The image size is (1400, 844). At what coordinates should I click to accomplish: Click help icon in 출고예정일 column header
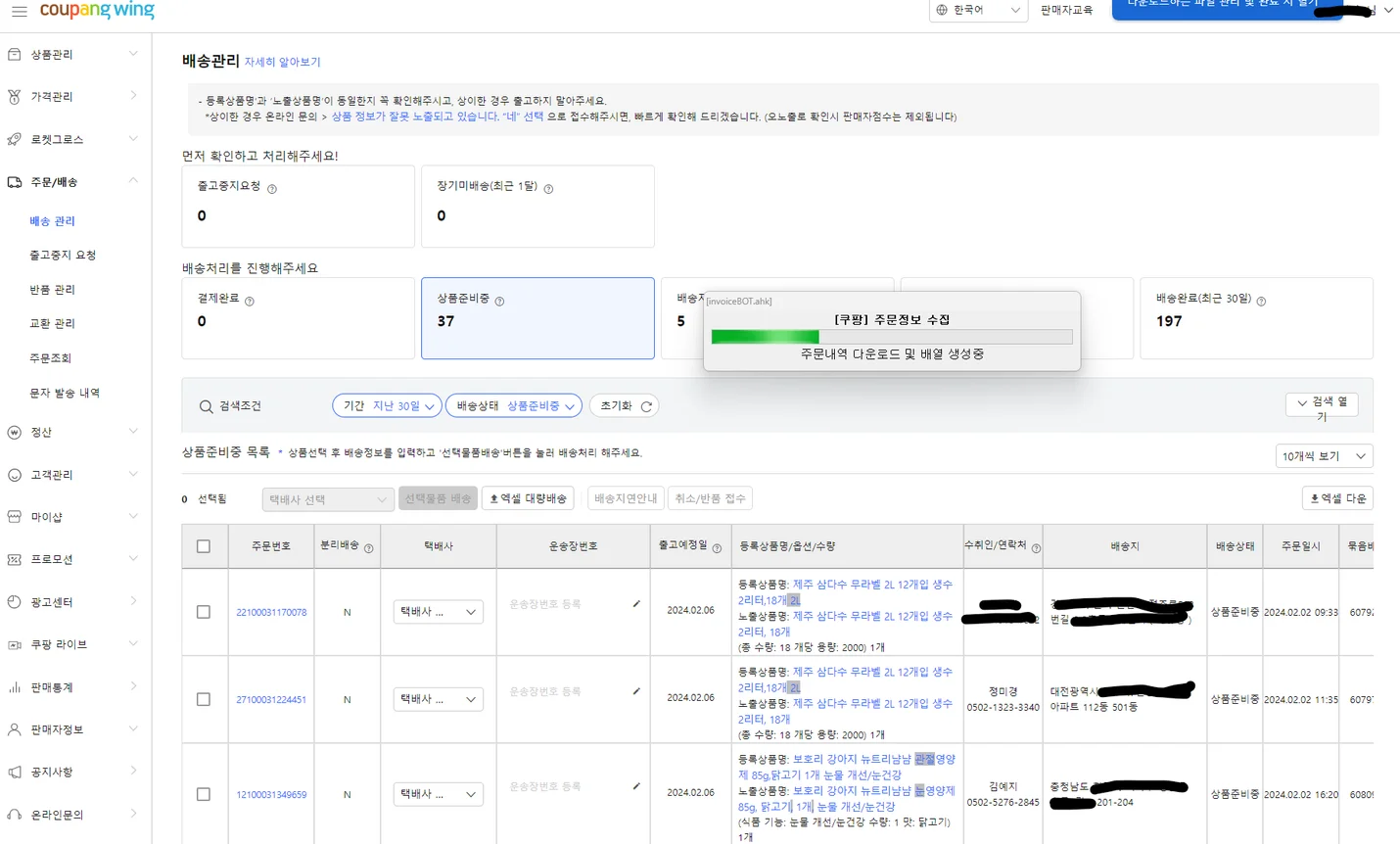pos(717,548)
